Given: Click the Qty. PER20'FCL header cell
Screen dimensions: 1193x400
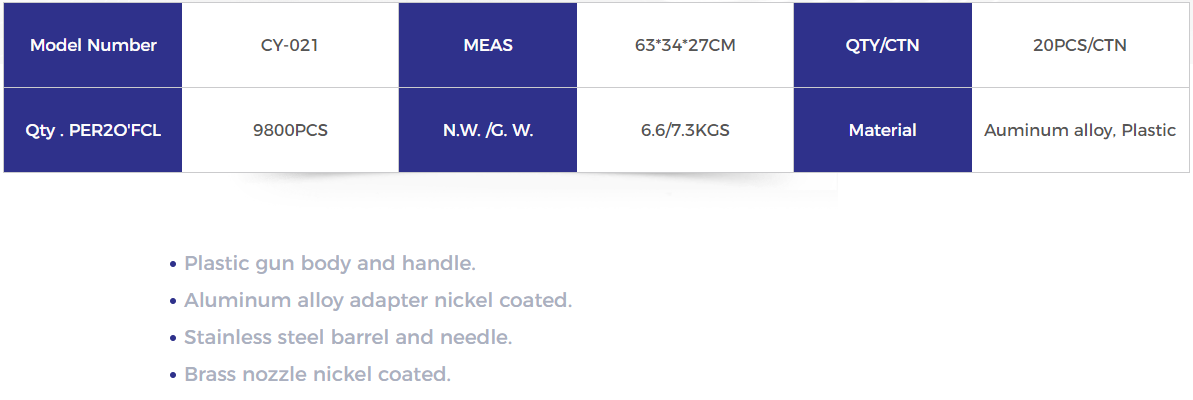Looking at the screenshot, I should pos(93,130).
